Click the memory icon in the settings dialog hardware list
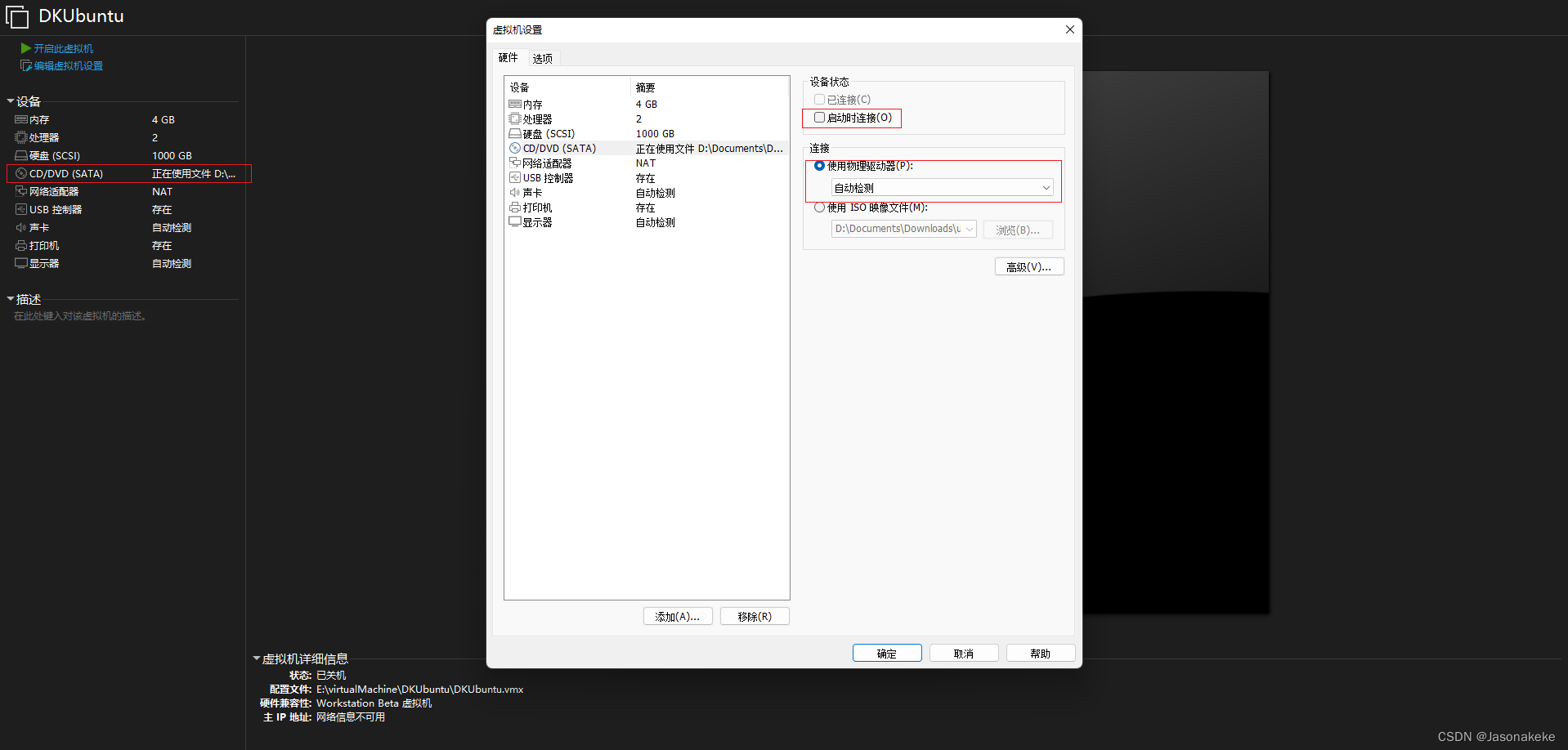The height and width of the screenshot is (750, 1568). click(515, 104)
